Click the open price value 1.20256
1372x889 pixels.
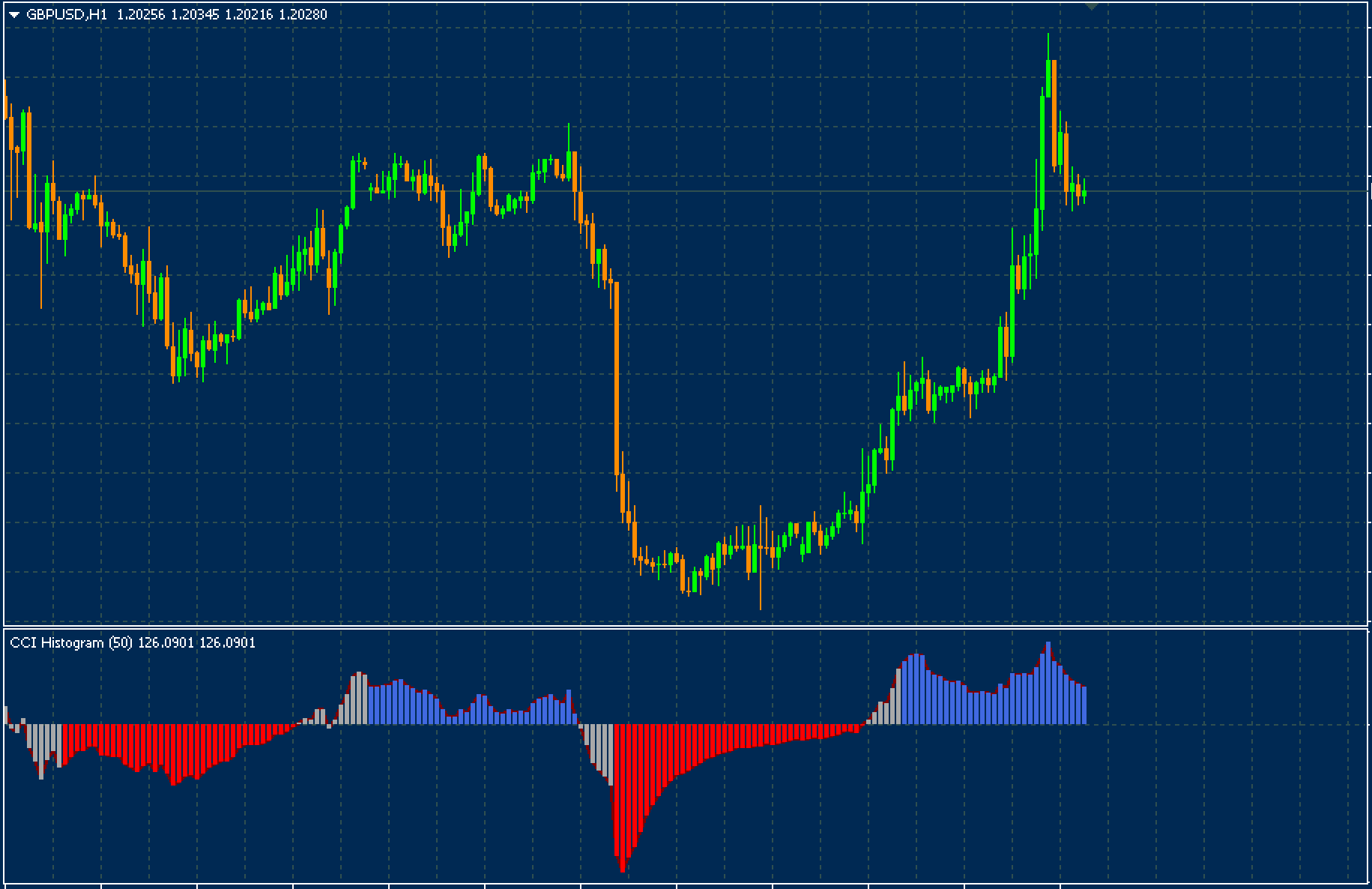pyautogui.click(x=141, y=14)
